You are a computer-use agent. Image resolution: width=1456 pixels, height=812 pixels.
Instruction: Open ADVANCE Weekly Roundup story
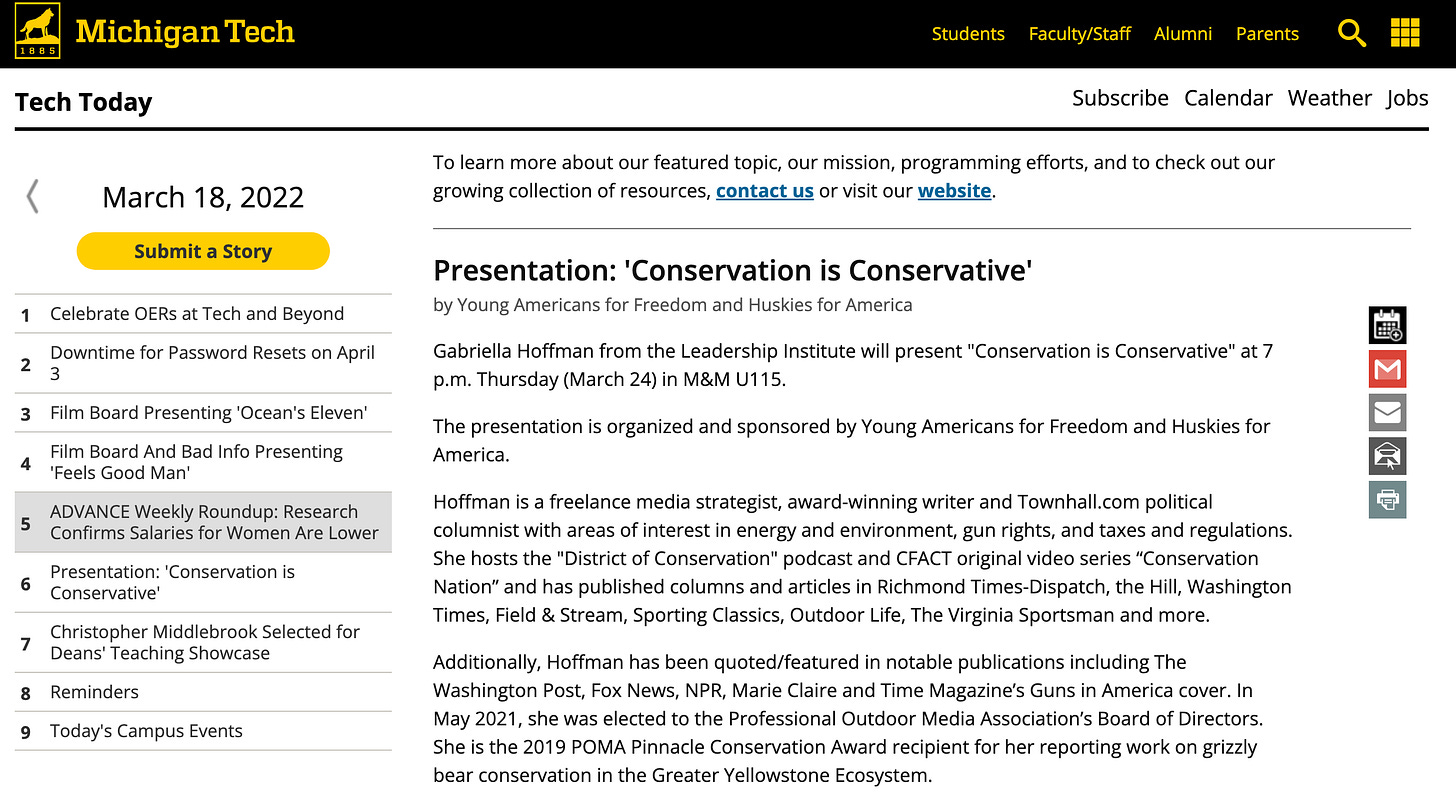coord(203,522)
